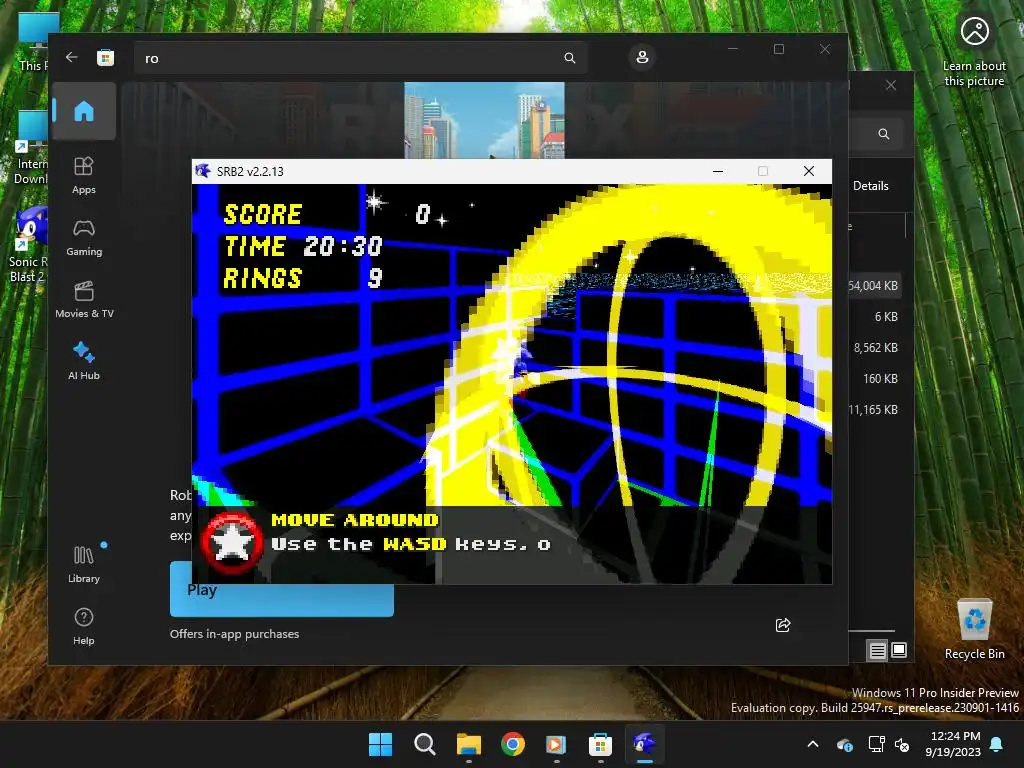This screenshot has height=768, width=1024.
Task: Go back in Microsoft Store
Action: (x=72, y=57)
